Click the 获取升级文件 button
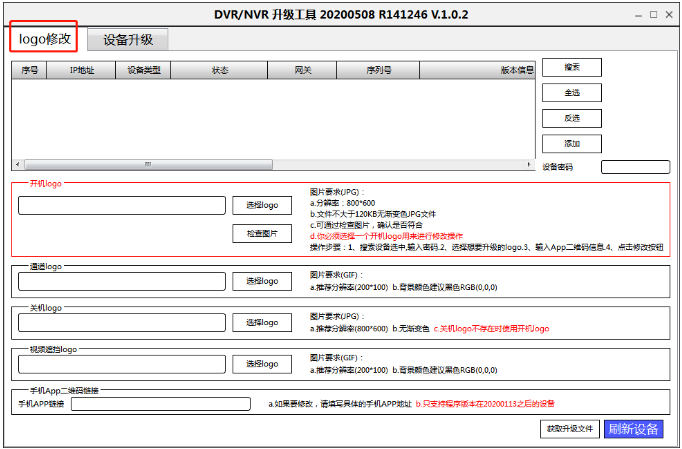The height and width of the screenshot is (449, 682). tap(570, 429)
